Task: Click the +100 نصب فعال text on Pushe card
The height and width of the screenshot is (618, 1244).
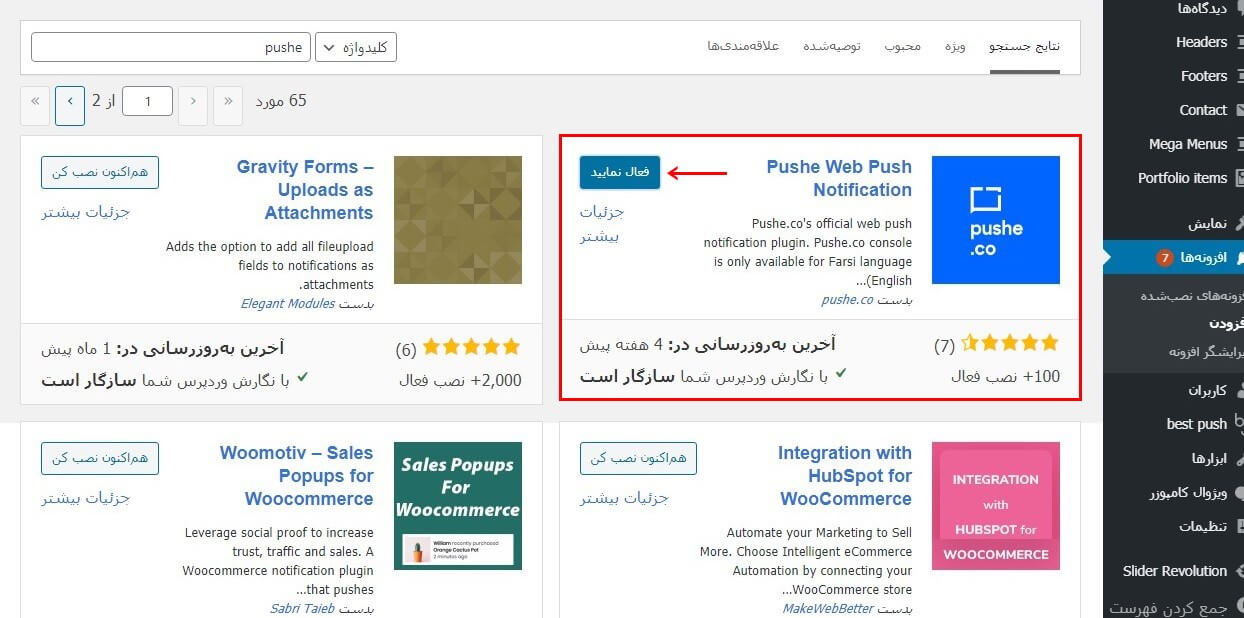Action: (1005, 378)
